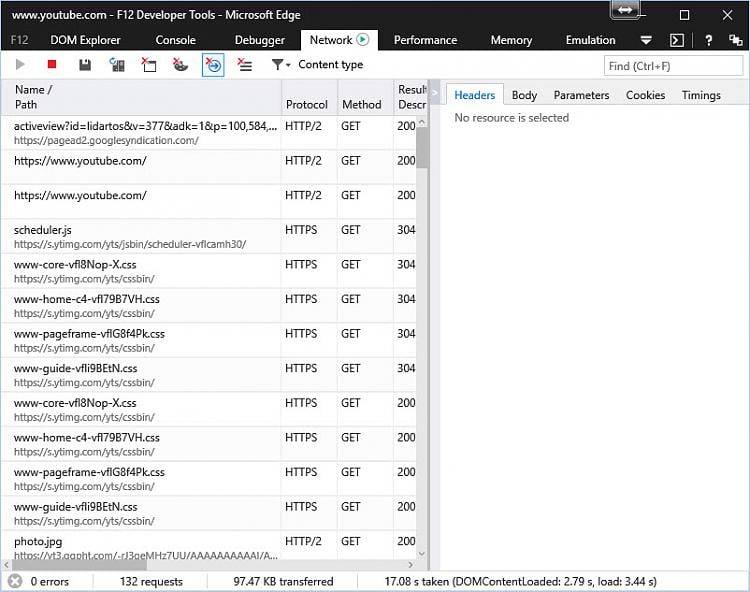Click the vertical scrollbar thumb of request list
The width and height of the screenshot is (750, 592).
click(x=421, y=148)
